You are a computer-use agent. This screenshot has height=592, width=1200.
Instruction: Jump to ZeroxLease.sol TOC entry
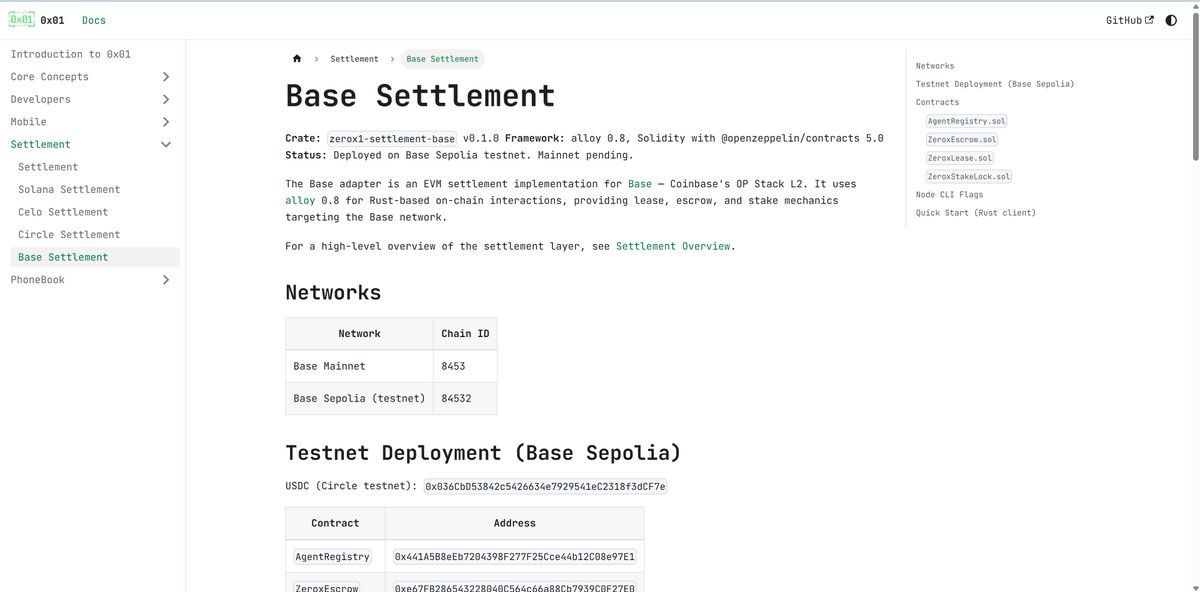[x=960, y=158]
